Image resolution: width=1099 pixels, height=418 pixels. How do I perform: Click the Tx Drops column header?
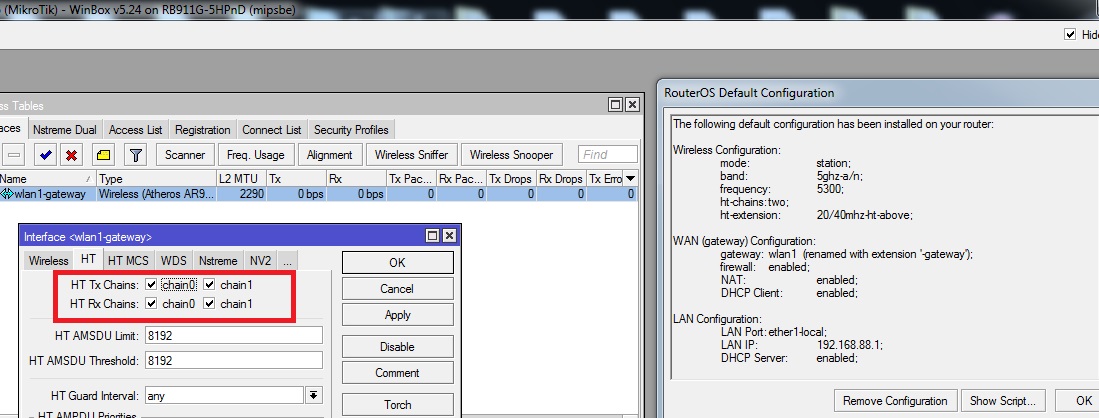point(511,179)
